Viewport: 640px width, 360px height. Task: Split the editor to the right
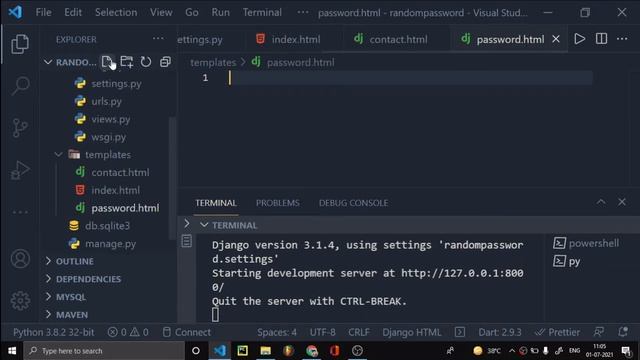tap(601, 39)
